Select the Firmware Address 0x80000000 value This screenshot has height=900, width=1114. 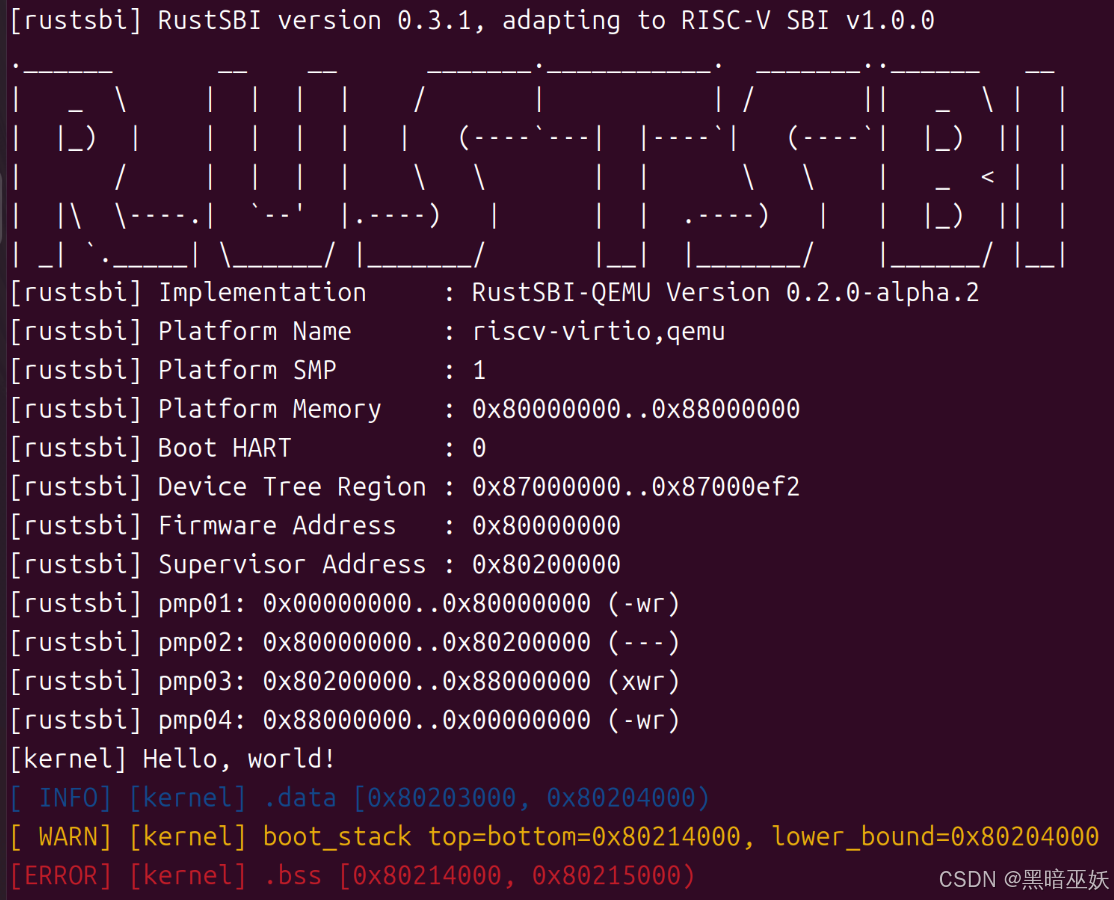click(x=546, y=526)
